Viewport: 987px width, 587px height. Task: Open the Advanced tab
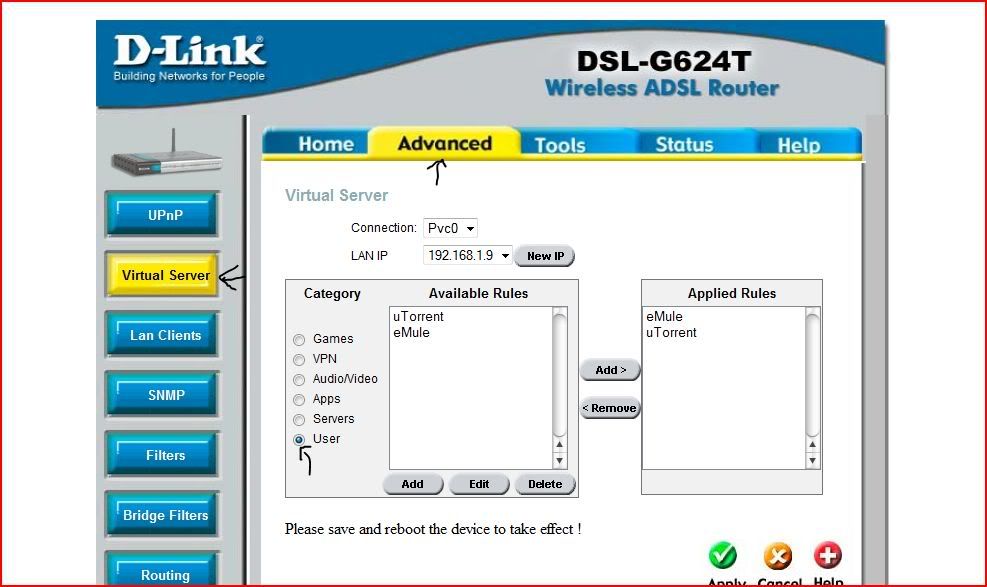[444, 143]
